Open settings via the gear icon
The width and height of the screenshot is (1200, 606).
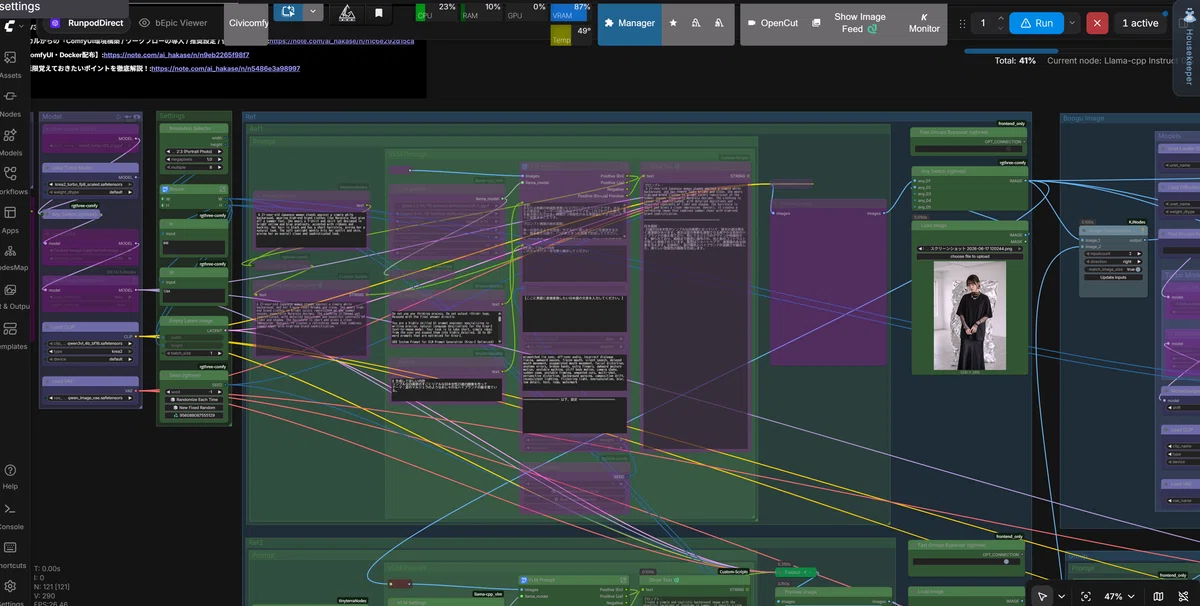pyautogui.click(x=10, y=586)
